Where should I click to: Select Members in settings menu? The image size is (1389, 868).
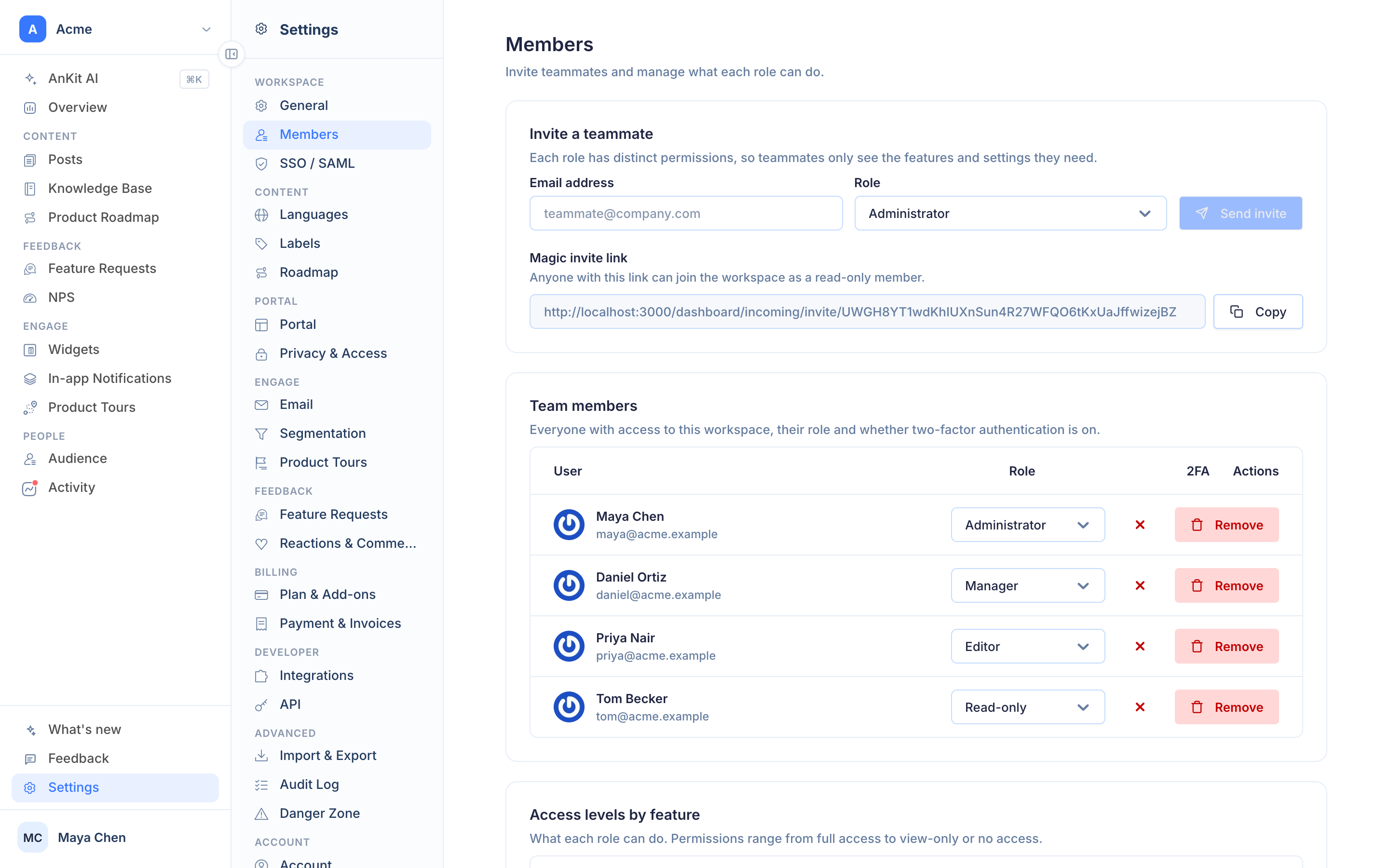click(337, 135)
